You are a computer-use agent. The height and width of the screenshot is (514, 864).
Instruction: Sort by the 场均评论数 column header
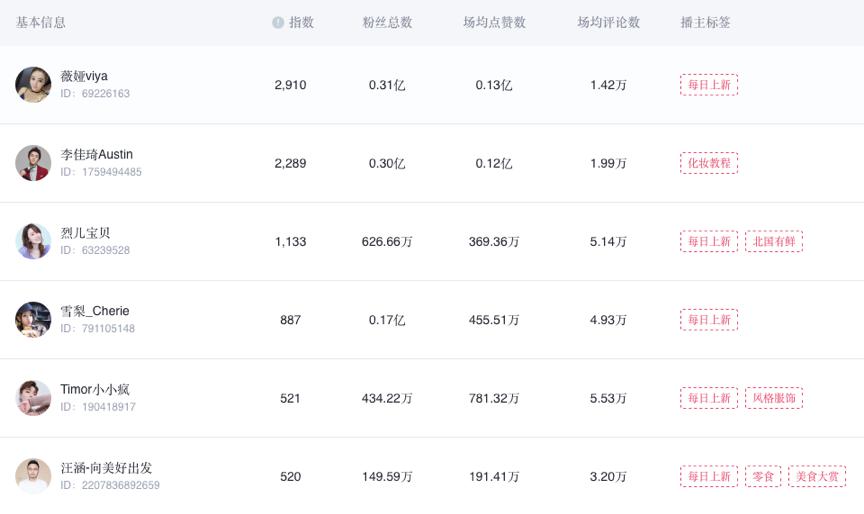click(608, 22)
